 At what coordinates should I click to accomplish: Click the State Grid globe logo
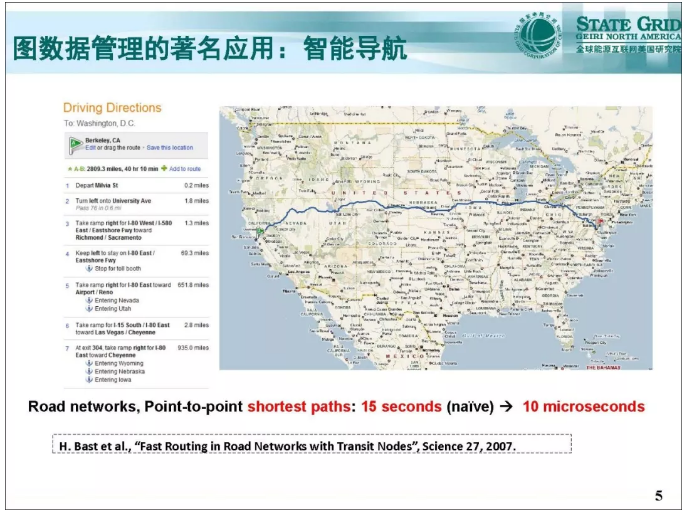(540, 33)
